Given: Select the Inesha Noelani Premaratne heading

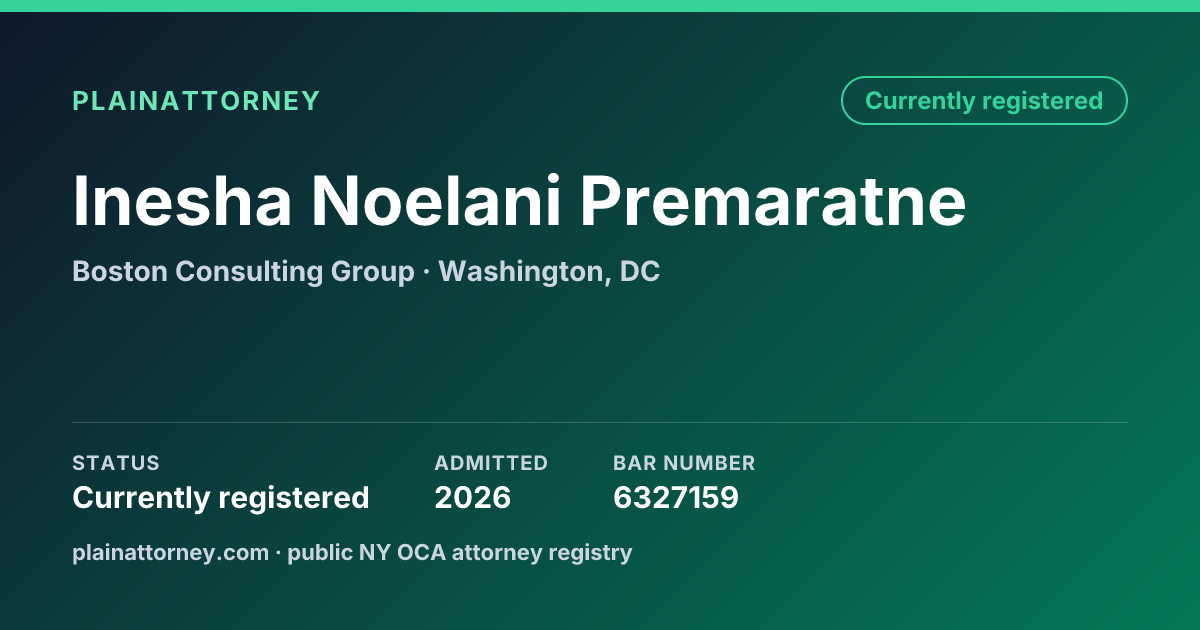Looking at the screenshot, I should tap(519, 201).
